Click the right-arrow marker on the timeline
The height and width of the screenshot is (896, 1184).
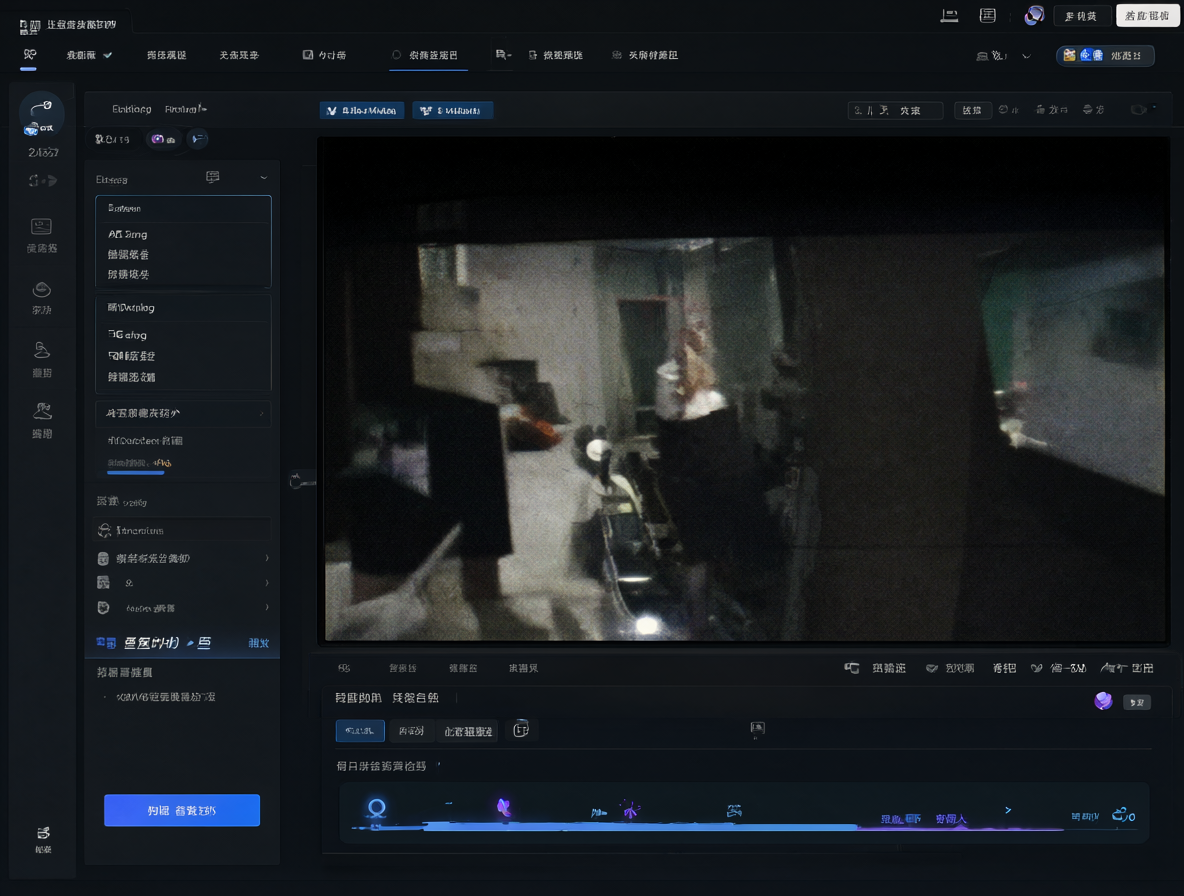point(1008,810)
